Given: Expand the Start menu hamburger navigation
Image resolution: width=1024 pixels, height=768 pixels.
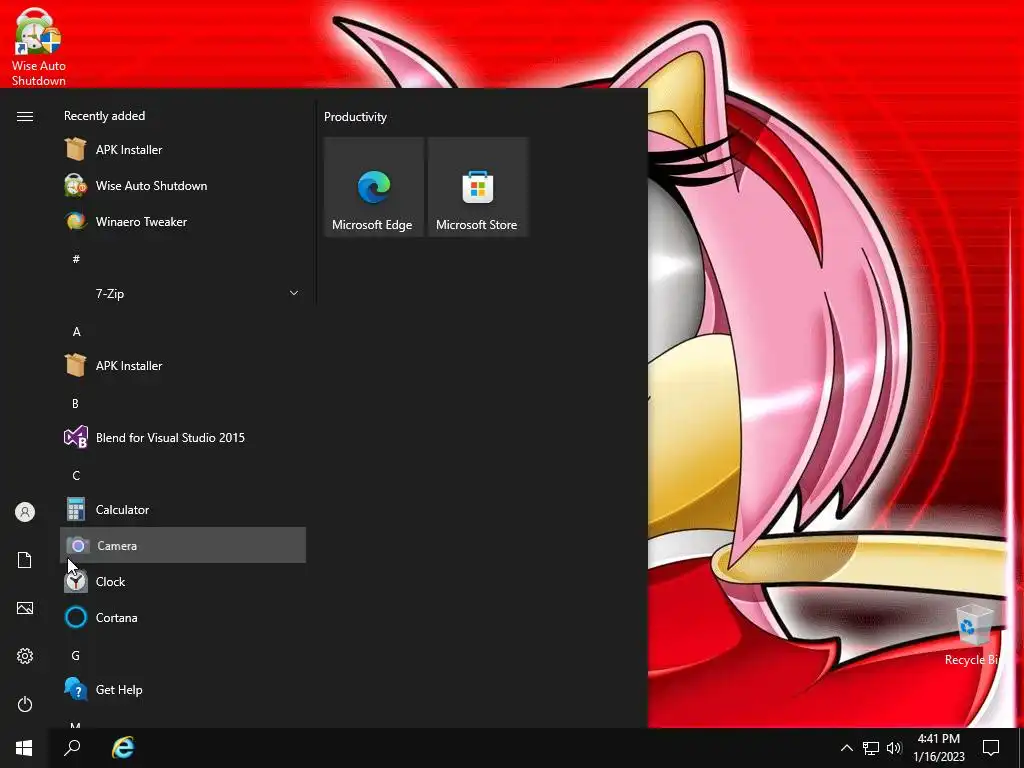Looking at the screenshot, I should (x=25, y=116).
